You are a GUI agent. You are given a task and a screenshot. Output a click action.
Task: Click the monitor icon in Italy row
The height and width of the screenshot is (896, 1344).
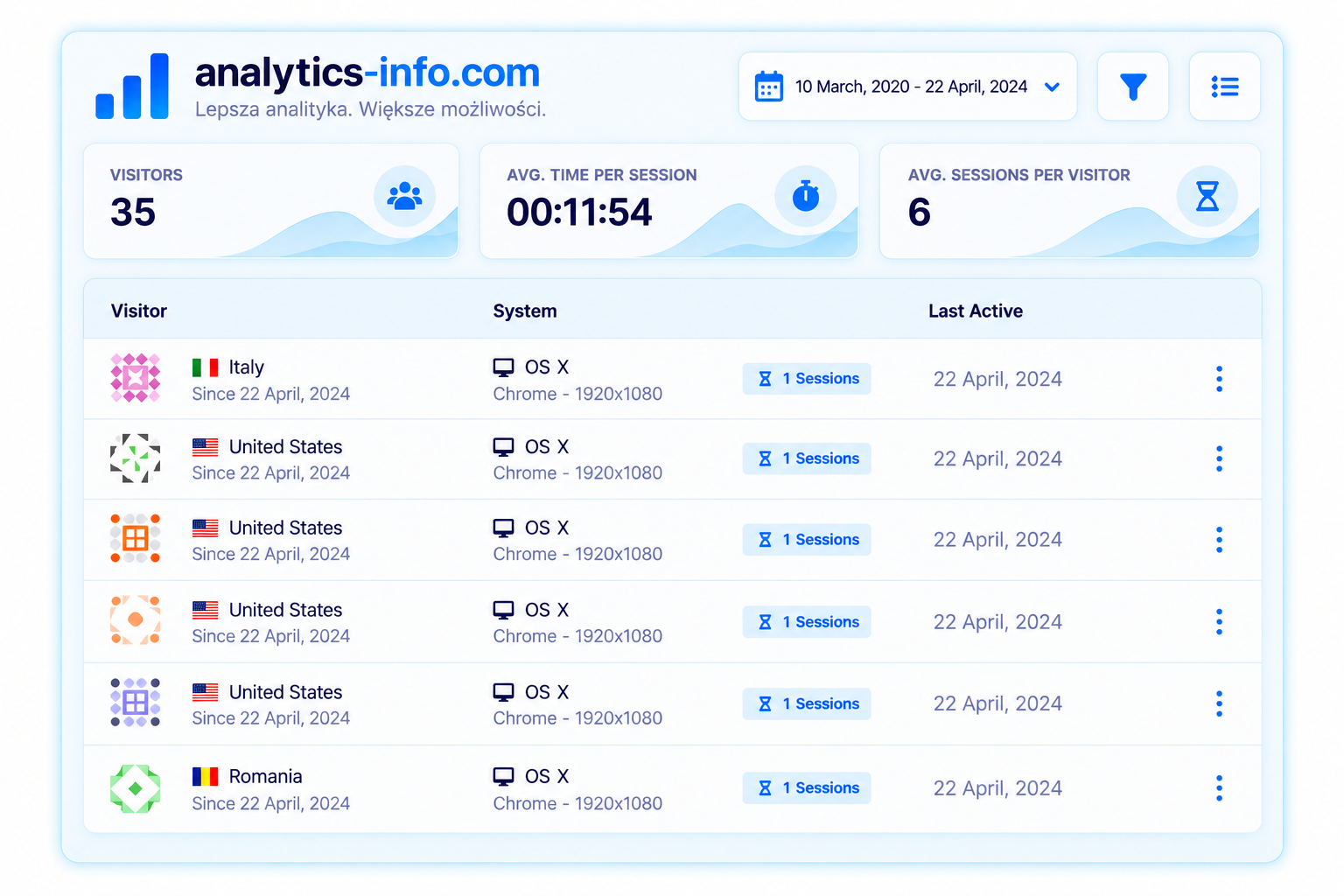504,367
